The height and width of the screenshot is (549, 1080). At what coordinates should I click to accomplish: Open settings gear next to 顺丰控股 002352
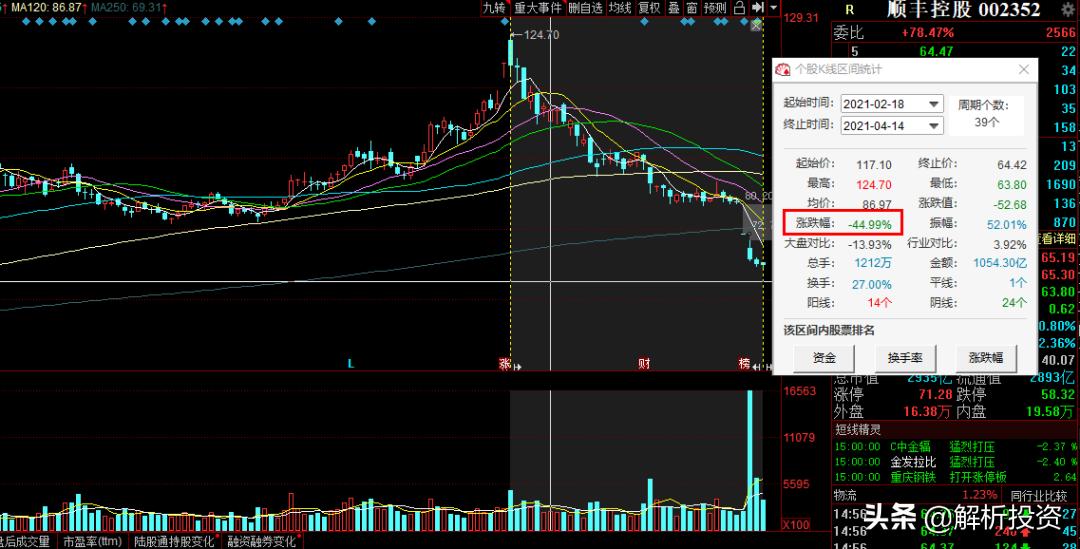[x=1070, y=10]
